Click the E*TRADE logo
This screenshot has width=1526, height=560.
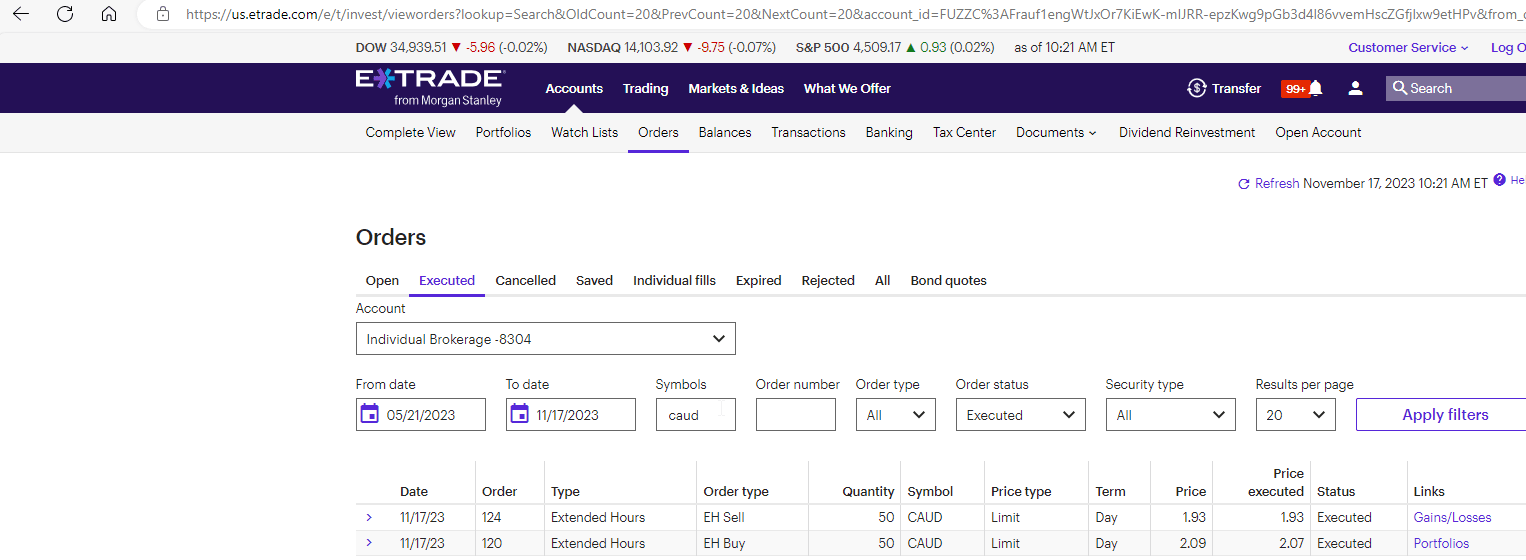430,87
